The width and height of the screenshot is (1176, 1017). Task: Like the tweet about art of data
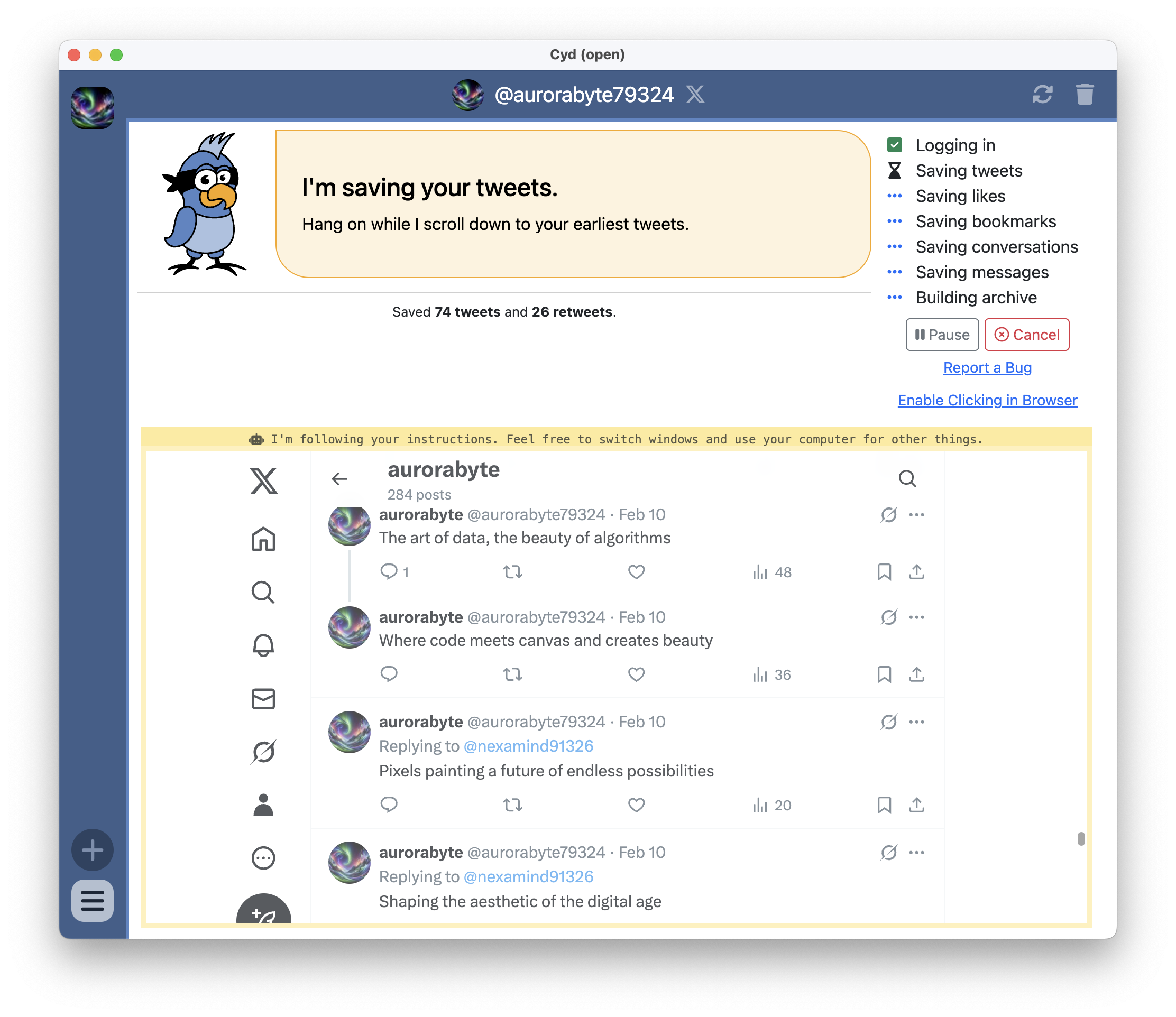(x=636, y=572)
